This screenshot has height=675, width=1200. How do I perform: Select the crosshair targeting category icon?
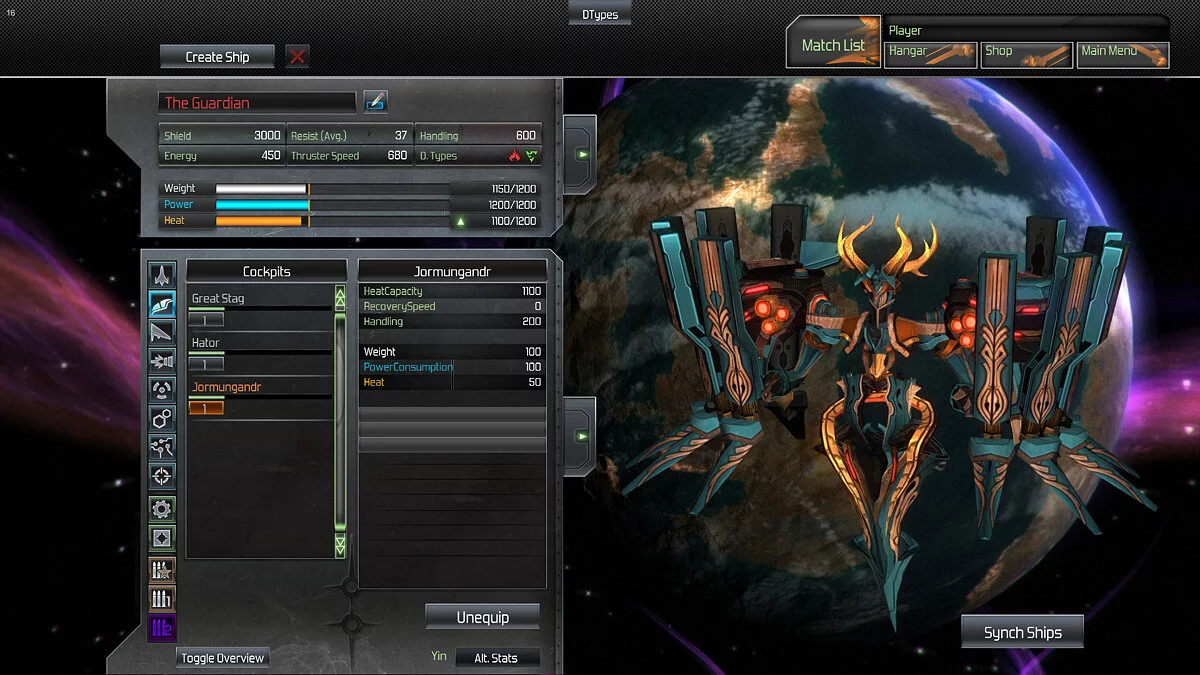pos(162,476)
